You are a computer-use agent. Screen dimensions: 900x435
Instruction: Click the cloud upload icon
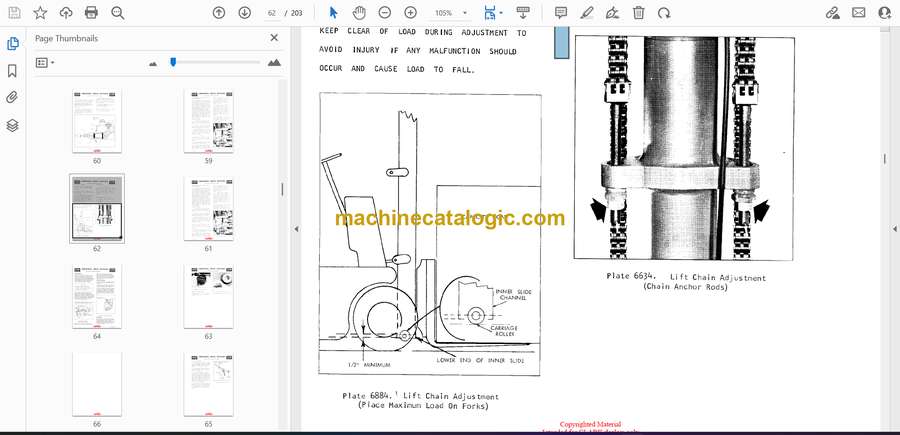(x=66, y=13)
